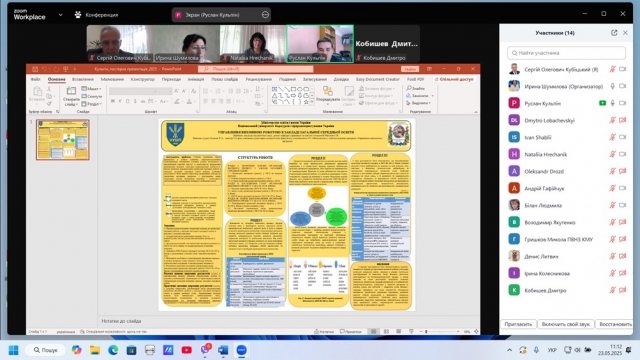
Task: Select the Natalia Hrechanik participant entry
Action: [567, 154]
